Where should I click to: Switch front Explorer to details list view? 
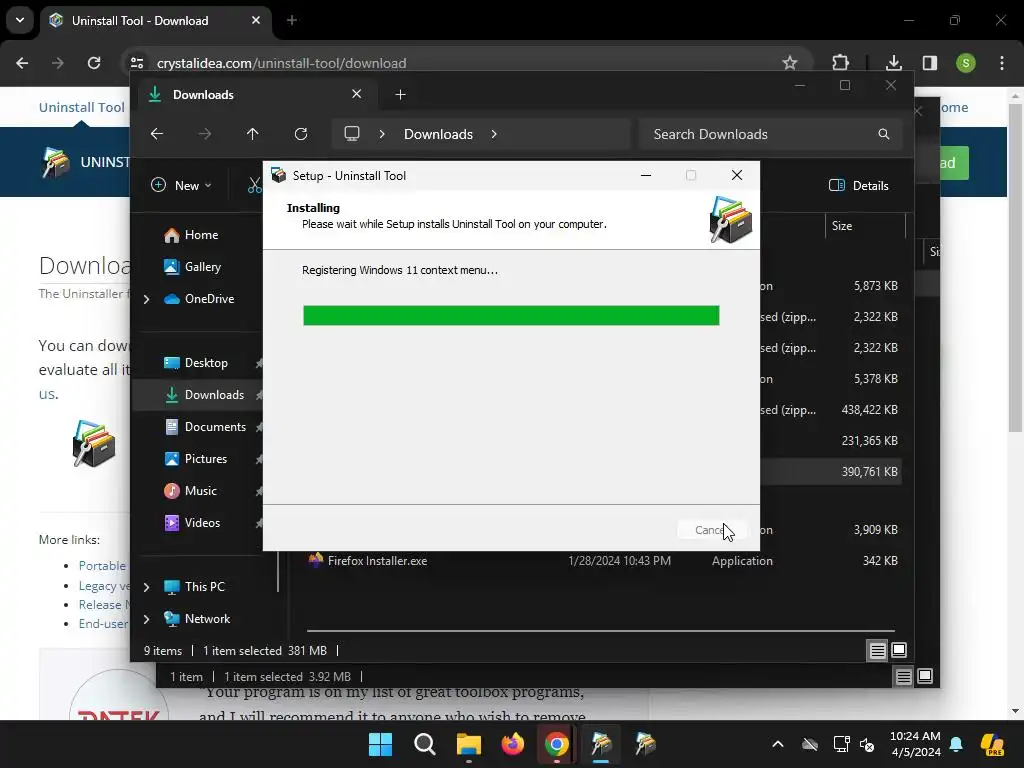[x=878, y=650]
